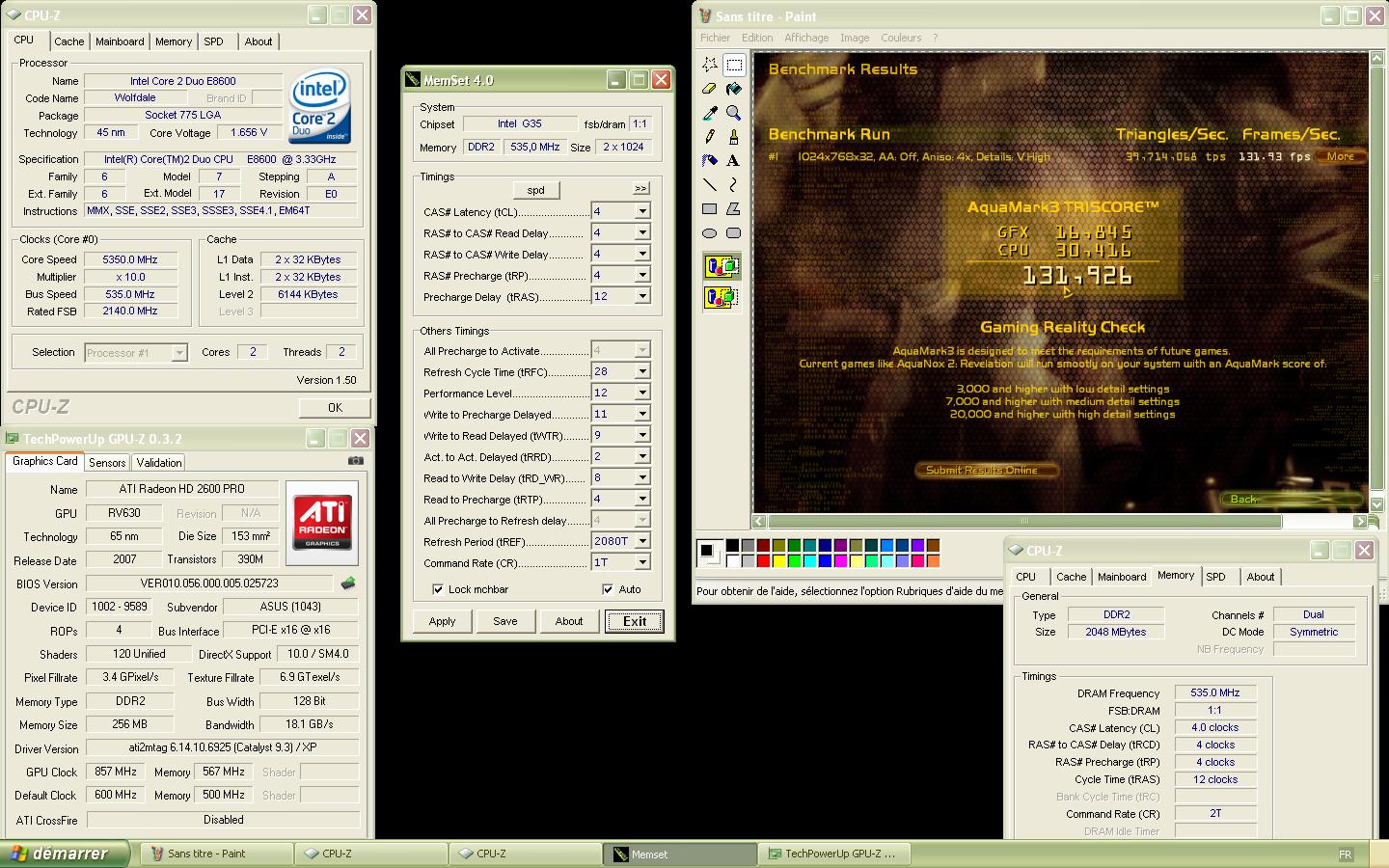This screenshot has width=1389, height=868.
Task: Open the Read to Precharge (tRTP) dropdown
Action: (641, 499)
